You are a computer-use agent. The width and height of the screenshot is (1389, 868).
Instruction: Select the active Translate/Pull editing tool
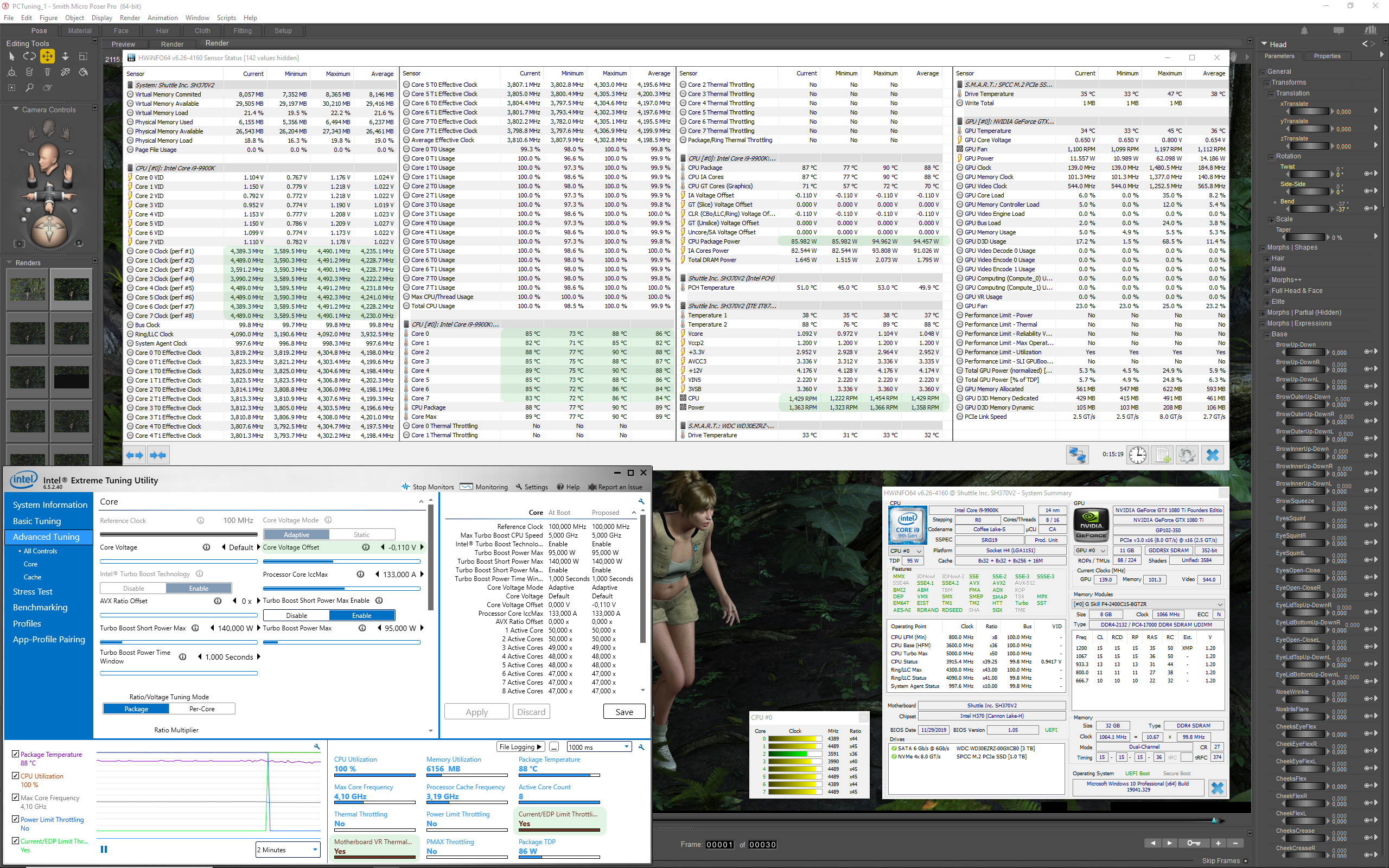tap(47, 56)
